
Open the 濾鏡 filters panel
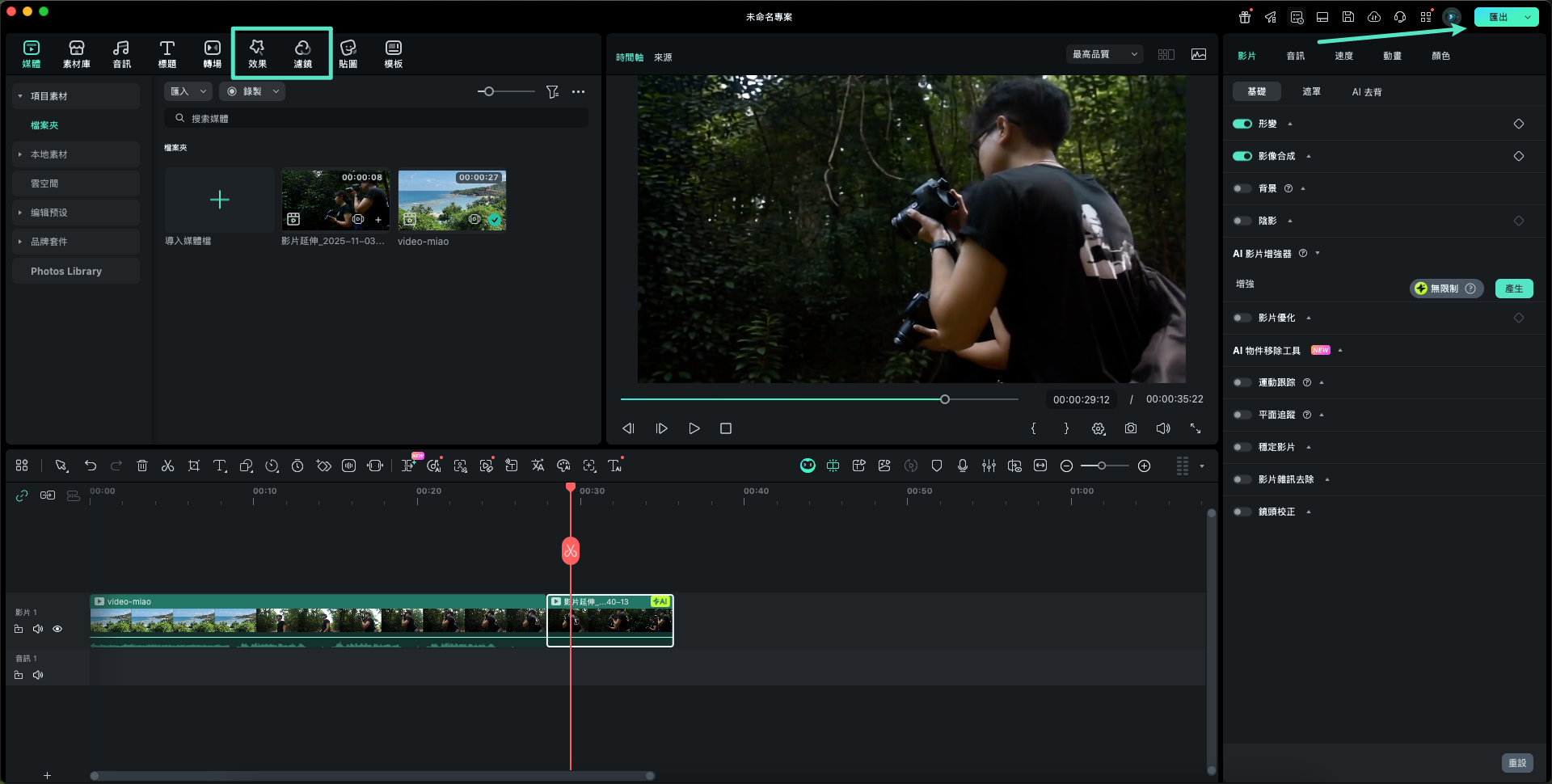[302, 53]
